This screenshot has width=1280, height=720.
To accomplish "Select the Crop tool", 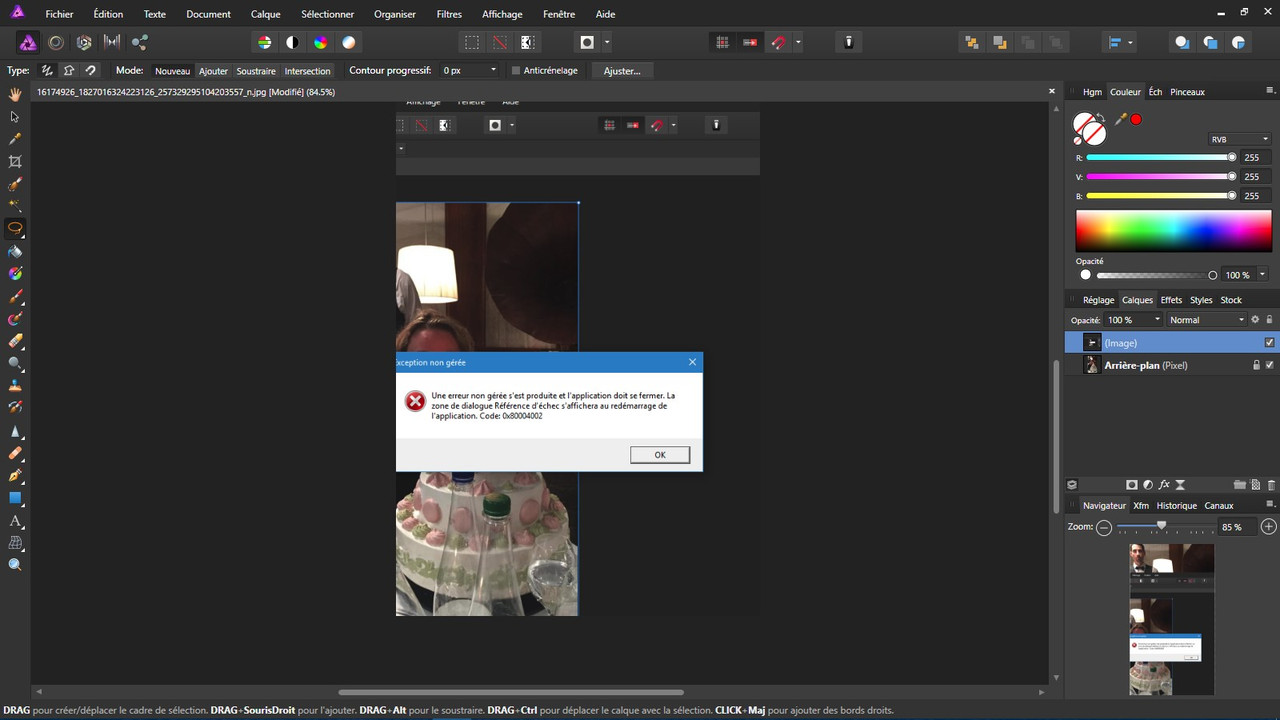I will [x=15, y=161].
